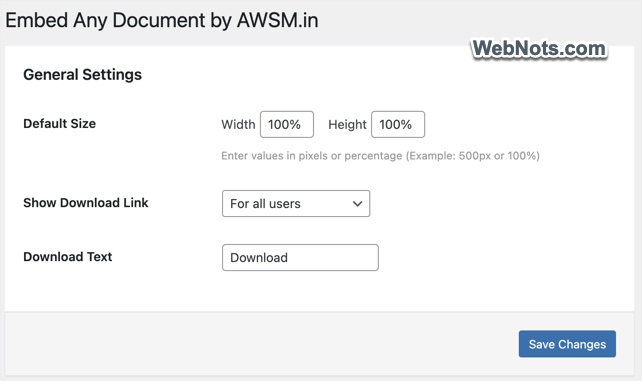Click the Download Text label
Image resolution: width=642 pixels, height=381 pixels.
[68, 257]
